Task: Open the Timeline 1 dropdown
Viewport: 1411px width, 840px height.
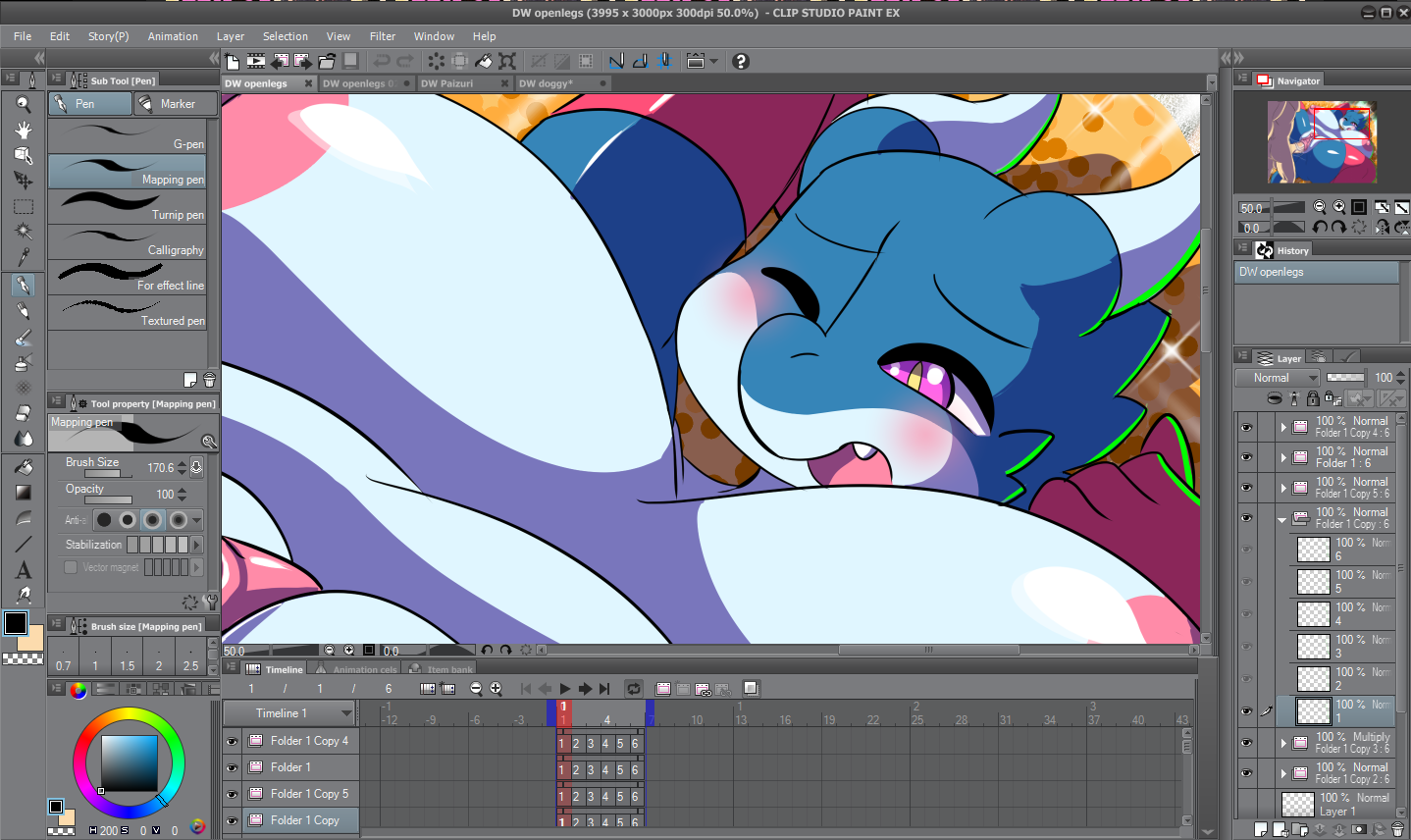Action: [x=345, y=713]
